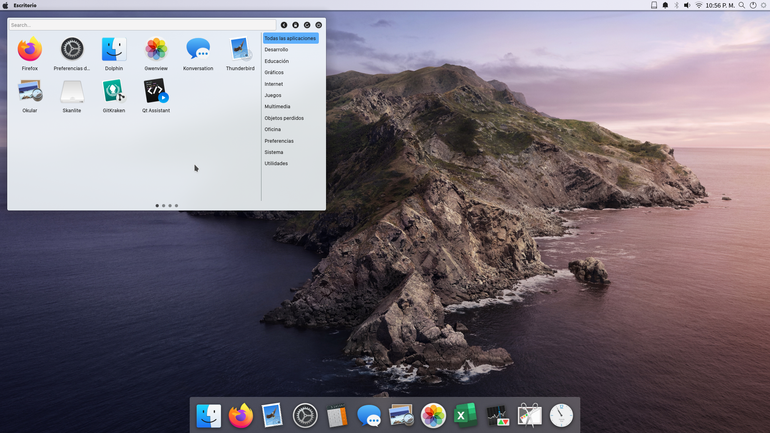Open Thunderbird mail in the launcher
The height and width of the screenshot is (433, 770).
point(240,53)
